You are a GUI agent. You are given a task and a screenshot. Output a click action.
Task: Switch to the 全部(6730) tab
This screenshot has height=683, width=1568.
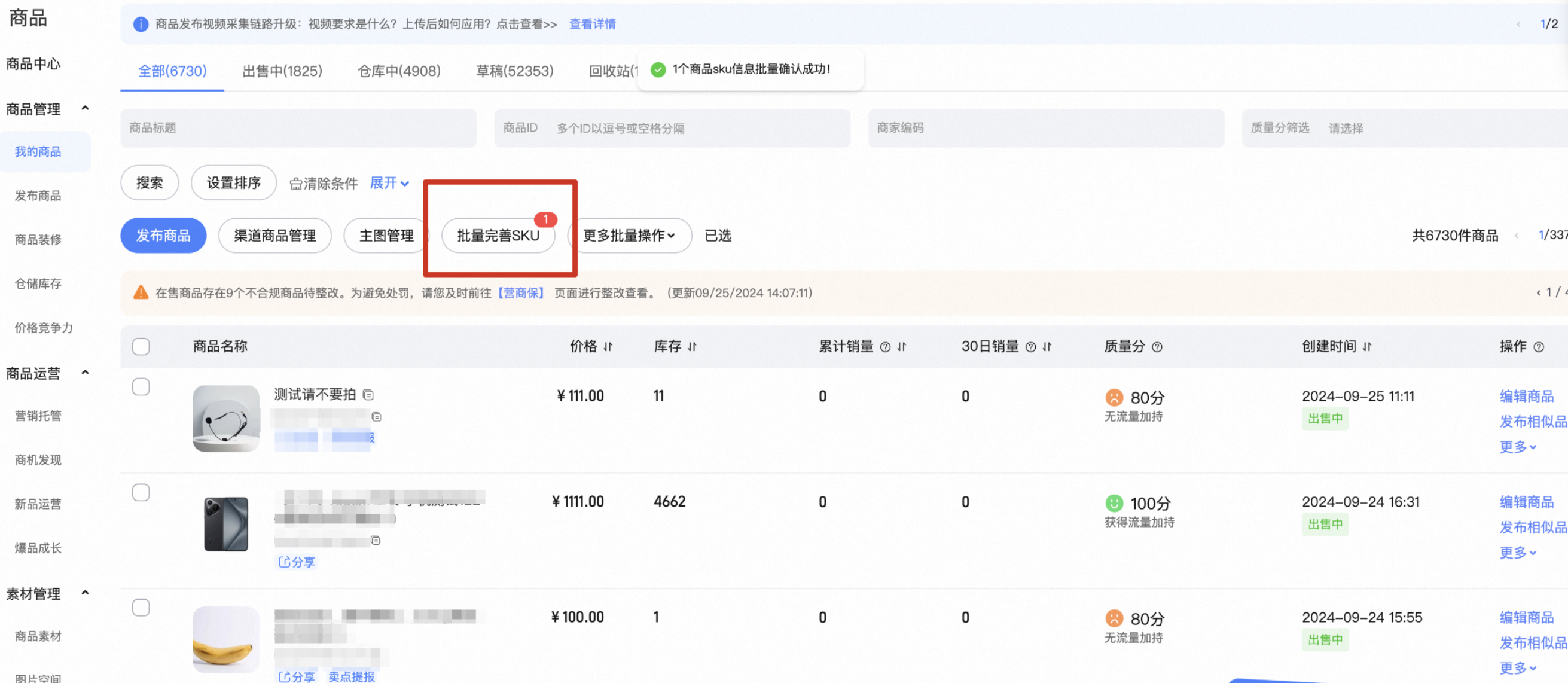tap(172, 71)
